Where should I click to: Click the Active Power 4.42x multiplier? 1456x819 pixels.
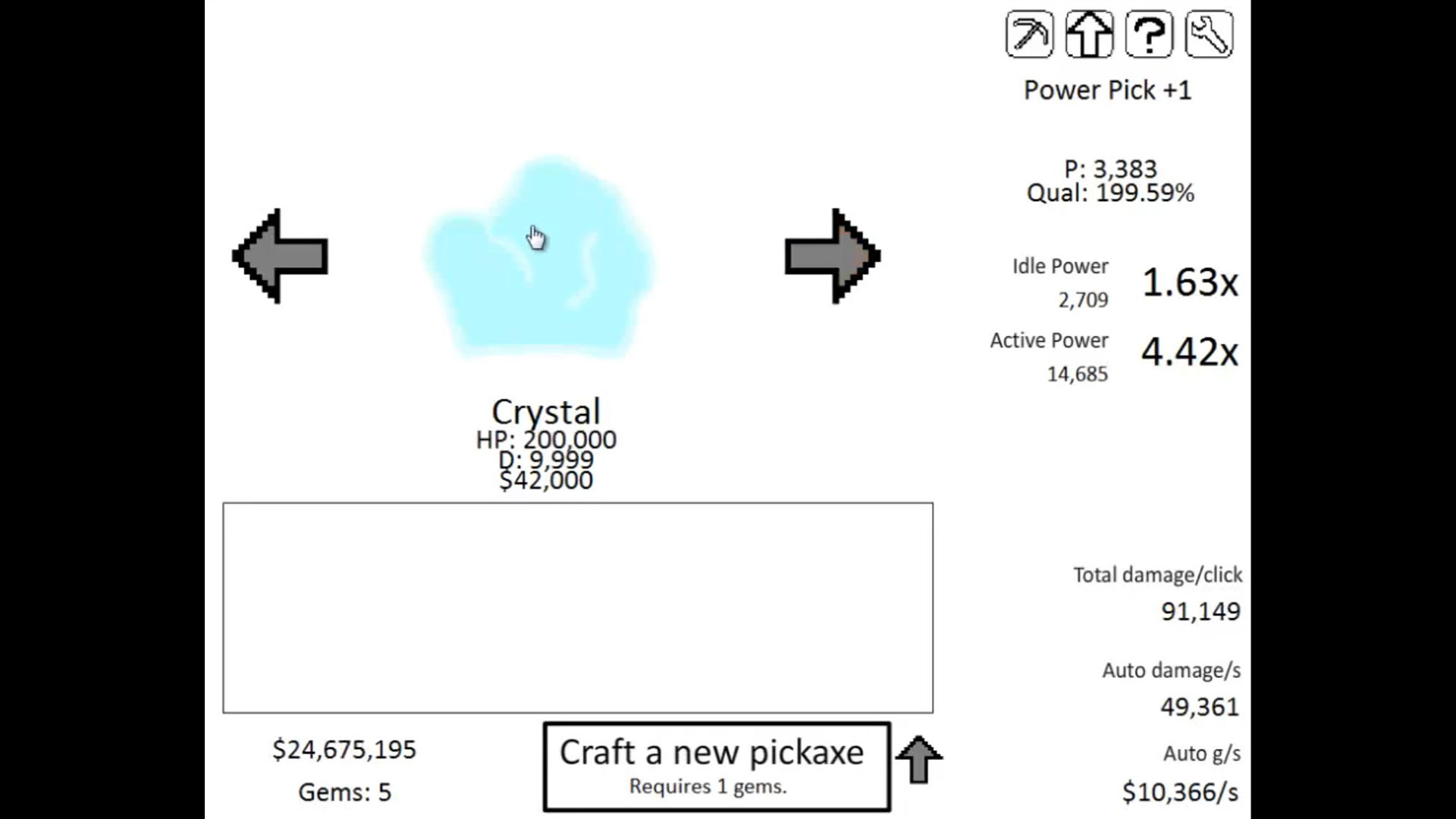point(1190,352)
